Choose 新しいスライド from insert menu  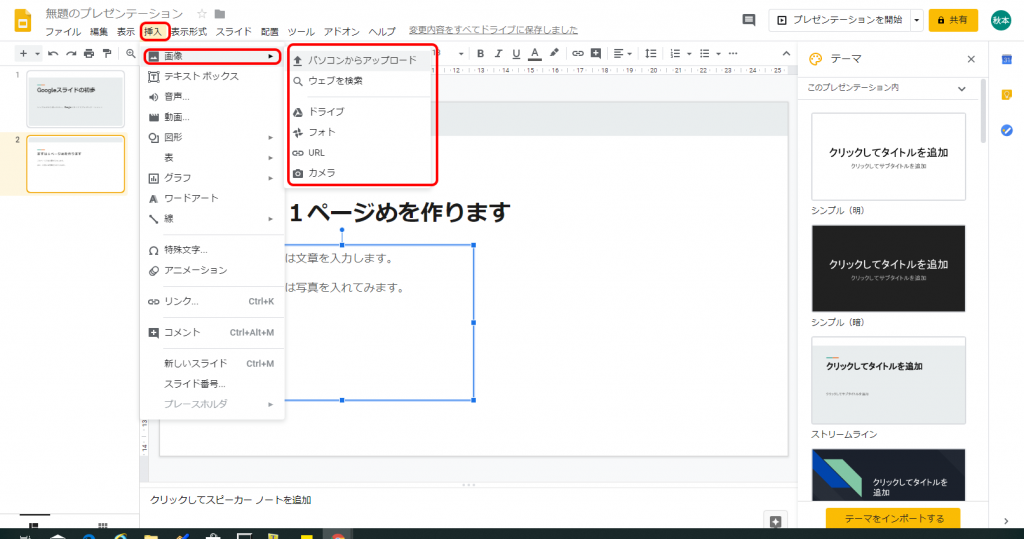pyautogui.click(x=212, y=363)
